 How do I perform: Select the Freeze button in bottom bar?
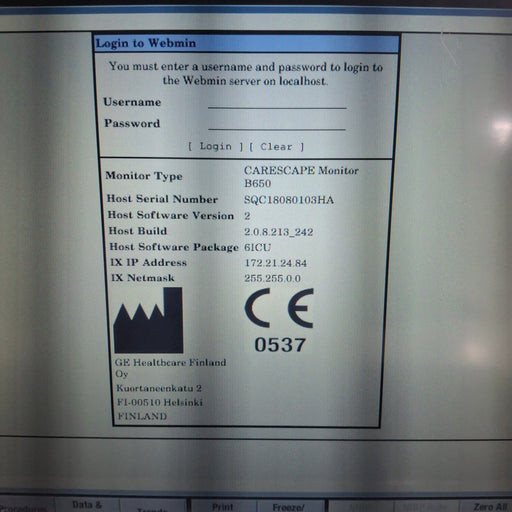[289, 507]
